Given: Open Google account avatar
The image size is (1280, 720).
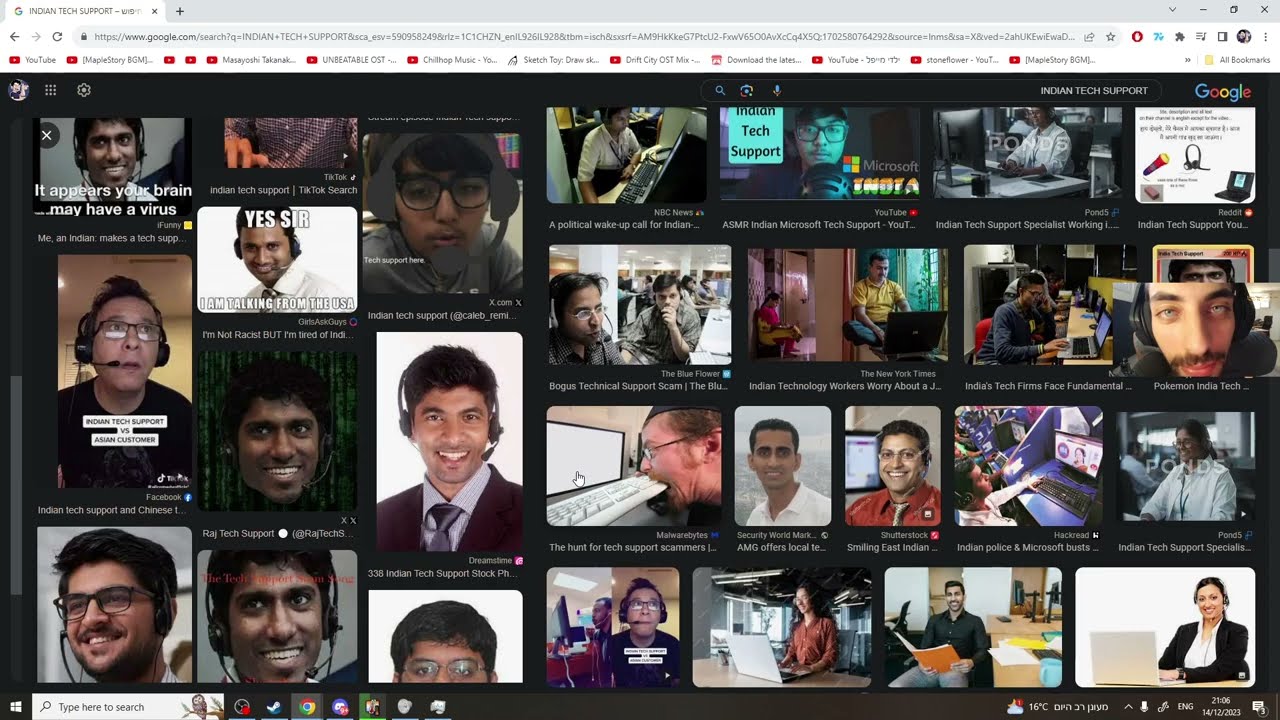Looking at the screenshot, I should [18, 90].
